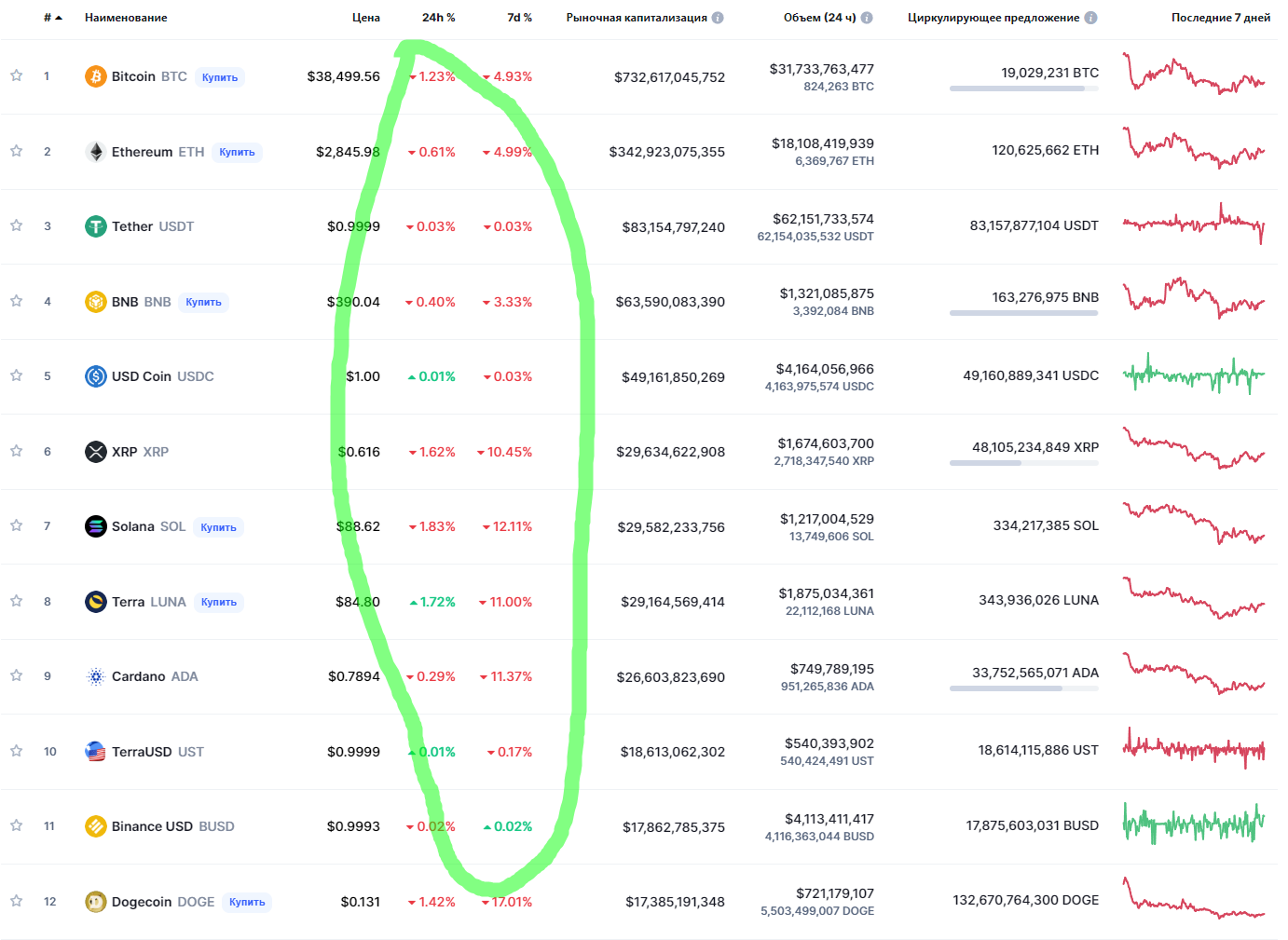Image resolution: width=1288 pixels, height=940 pixels.
Task: Click Tether volume 62,154,035,532 USDT
Action: (815, 237)
